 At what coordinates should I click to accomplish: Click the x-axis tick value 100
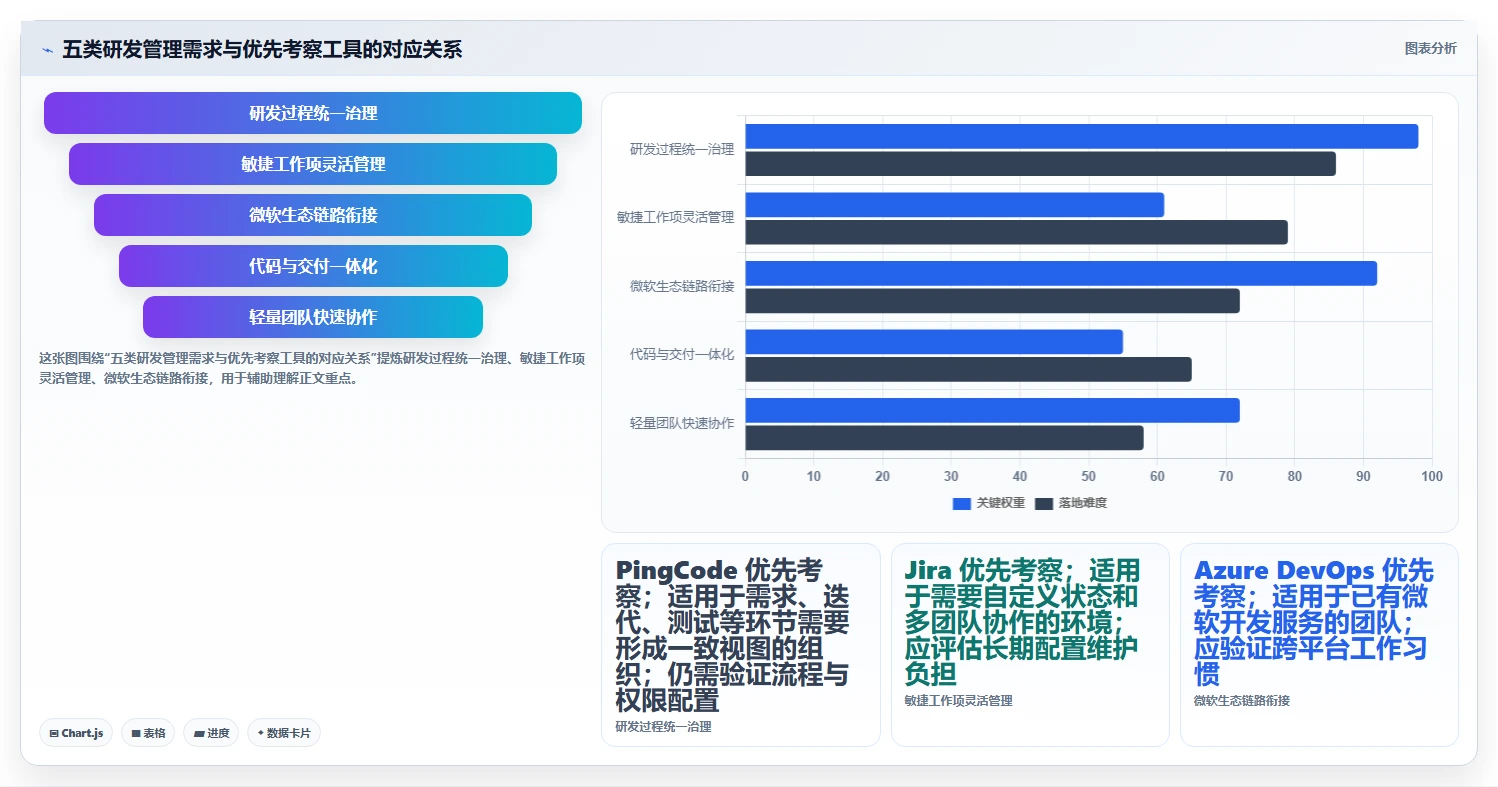pos(1432,477)
